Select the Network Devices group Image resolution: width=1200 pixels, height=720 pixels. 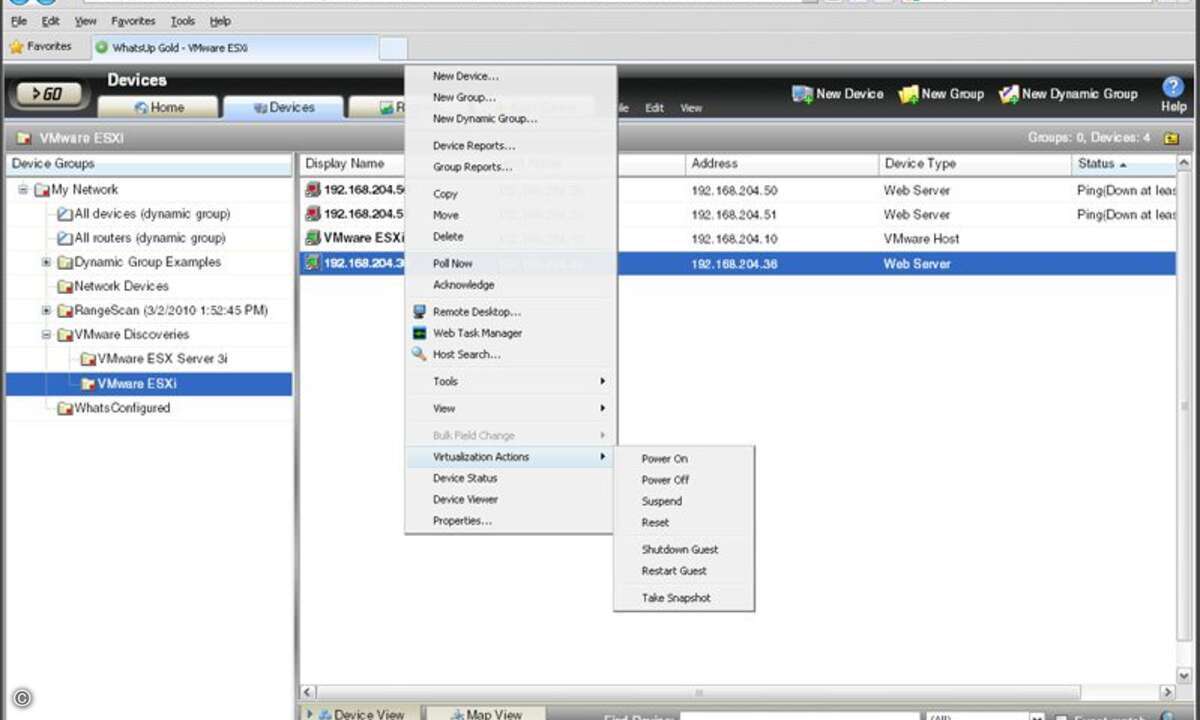click(x=121, y=286)
